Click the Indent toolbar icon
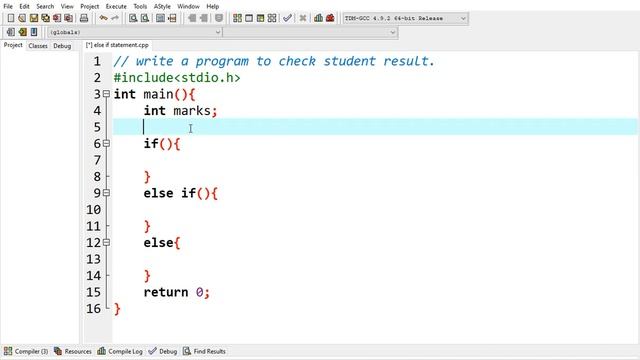The height and width of the screenshot is (360, 640). tap(192, 18)
